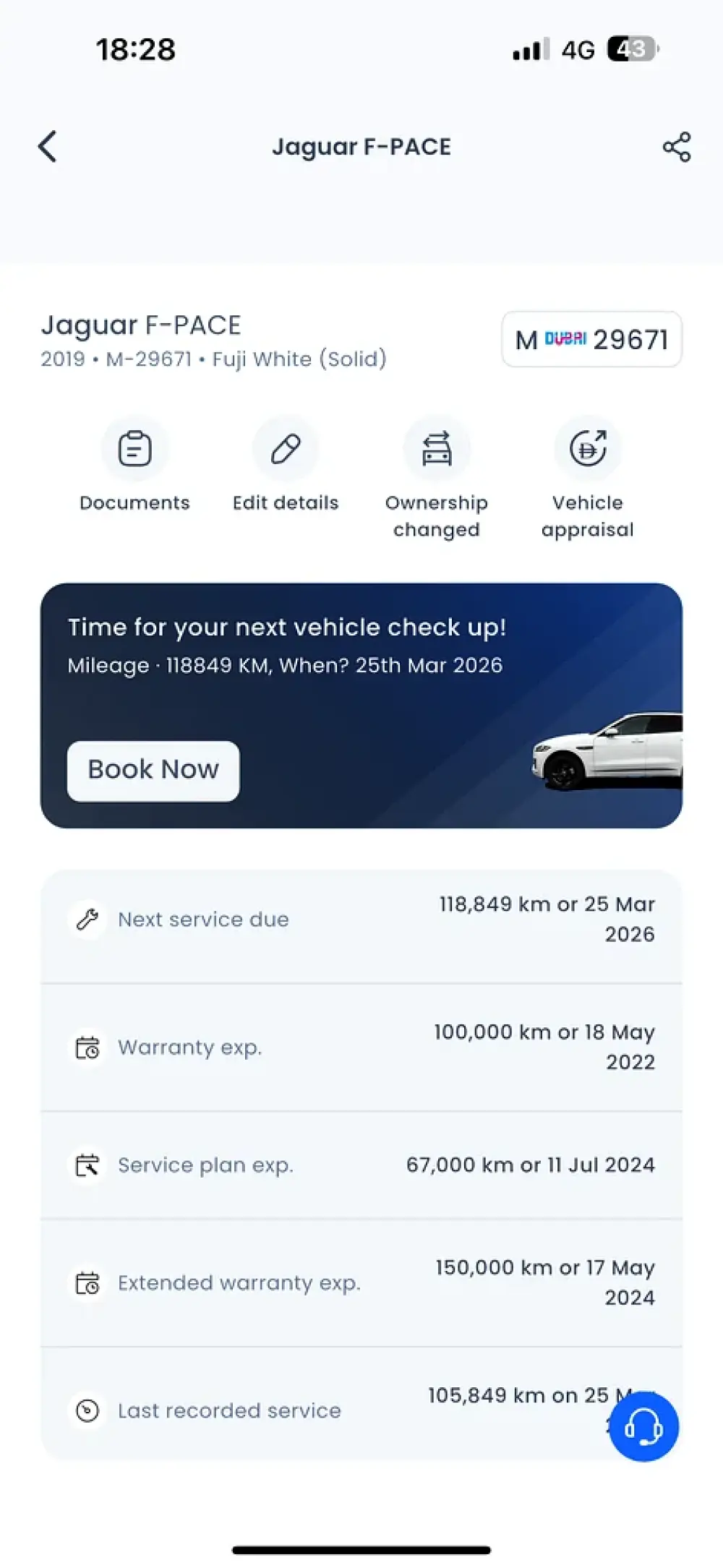
Task: Tap the white Jaguar car image
Action: click(607, 752)
